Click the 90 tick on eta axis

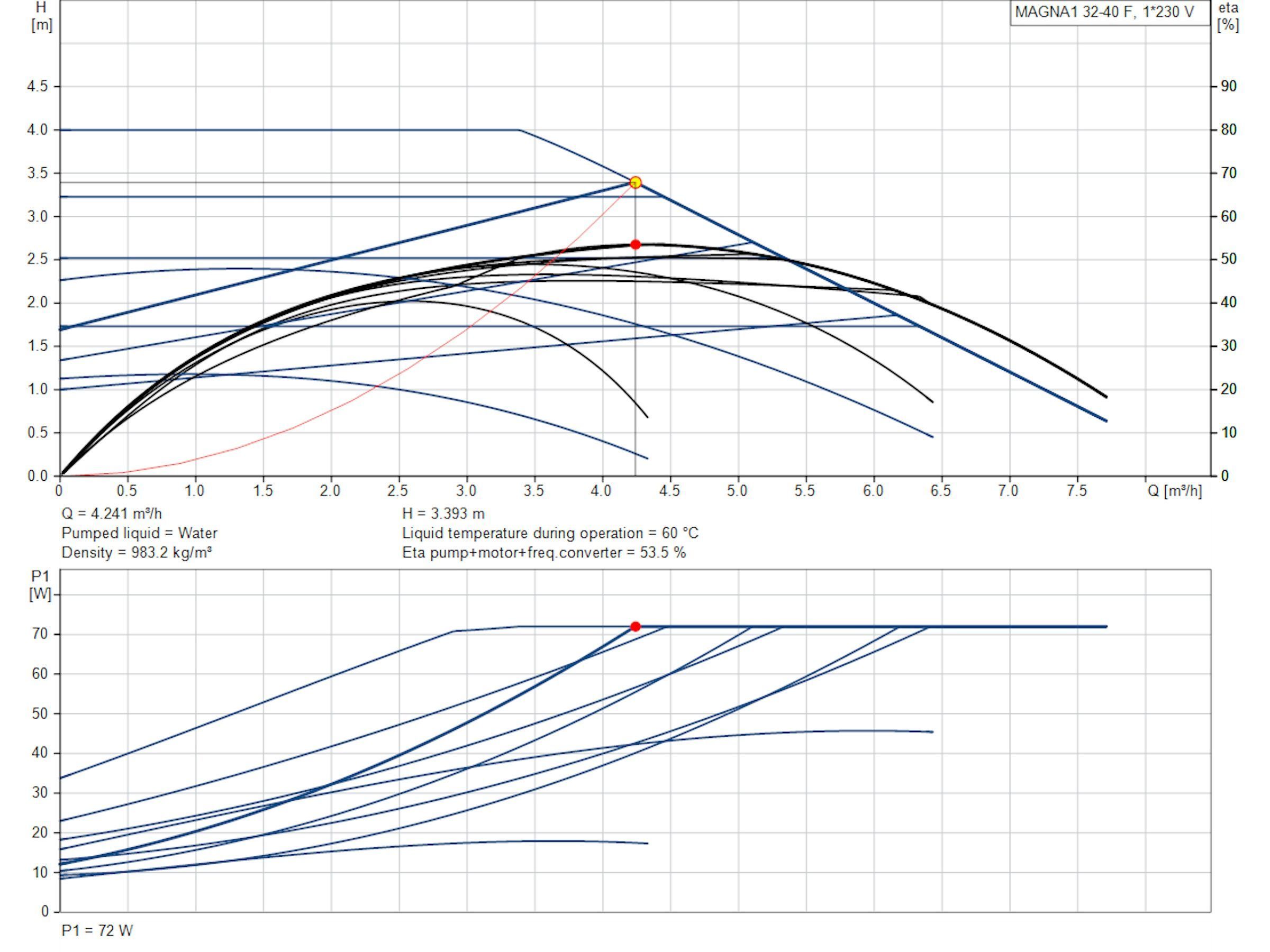coord(1229,86)
